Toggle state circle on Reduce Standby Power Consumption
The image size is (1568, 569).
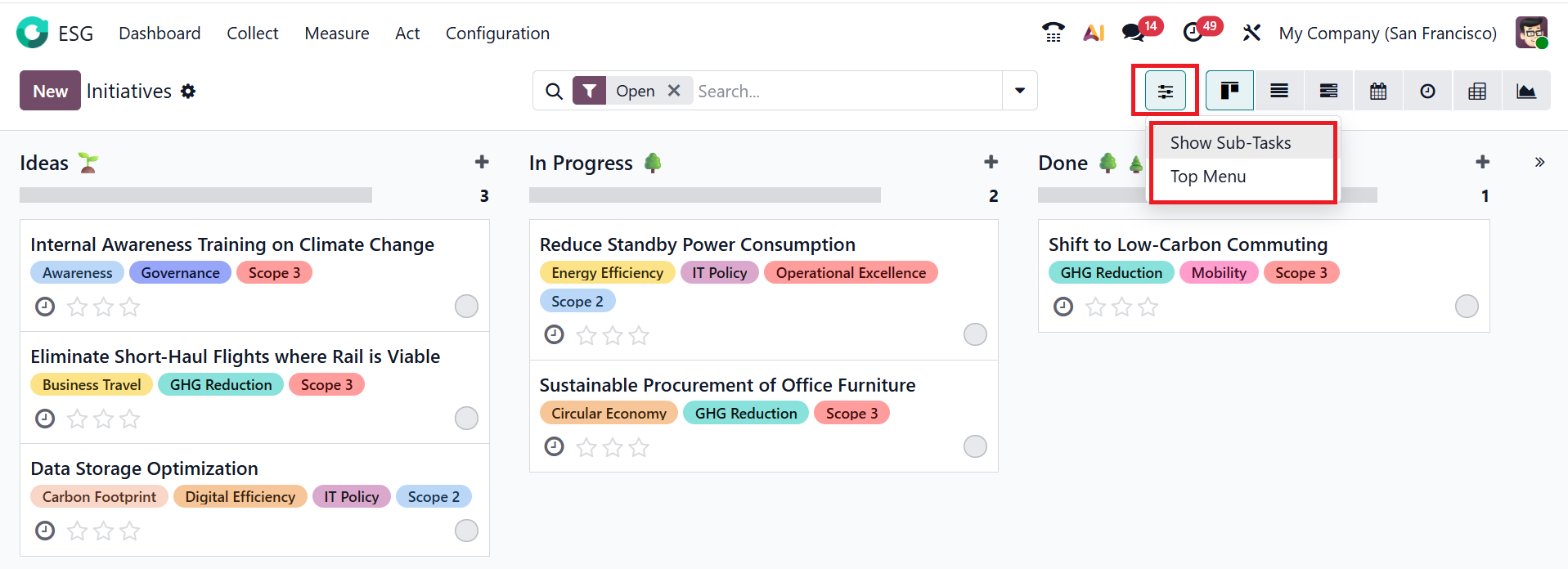(974, 334)
